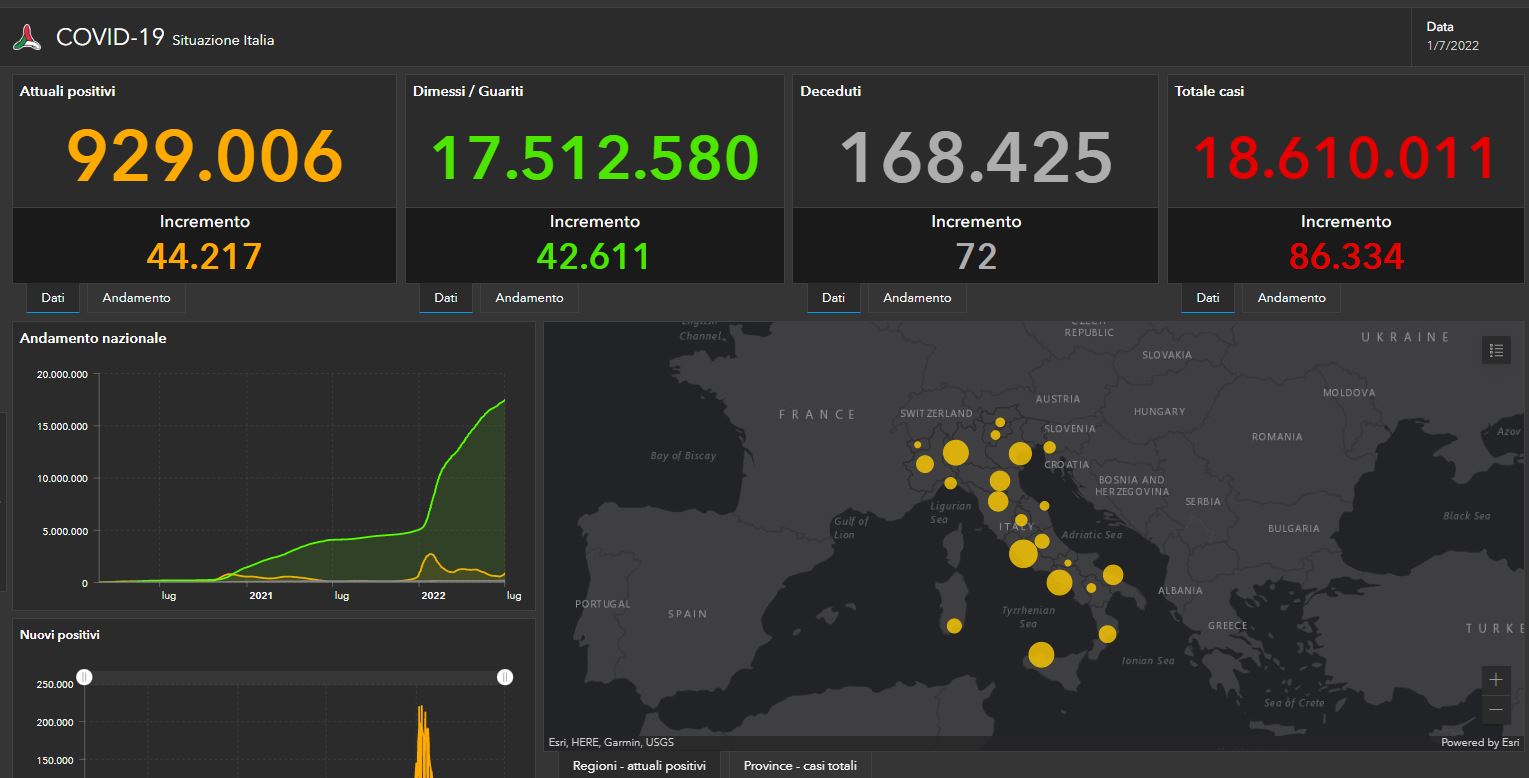This screenshot has width=1529, height=778.
Task: Click the green increment value 42.611
Action: [x=594, y=256]
